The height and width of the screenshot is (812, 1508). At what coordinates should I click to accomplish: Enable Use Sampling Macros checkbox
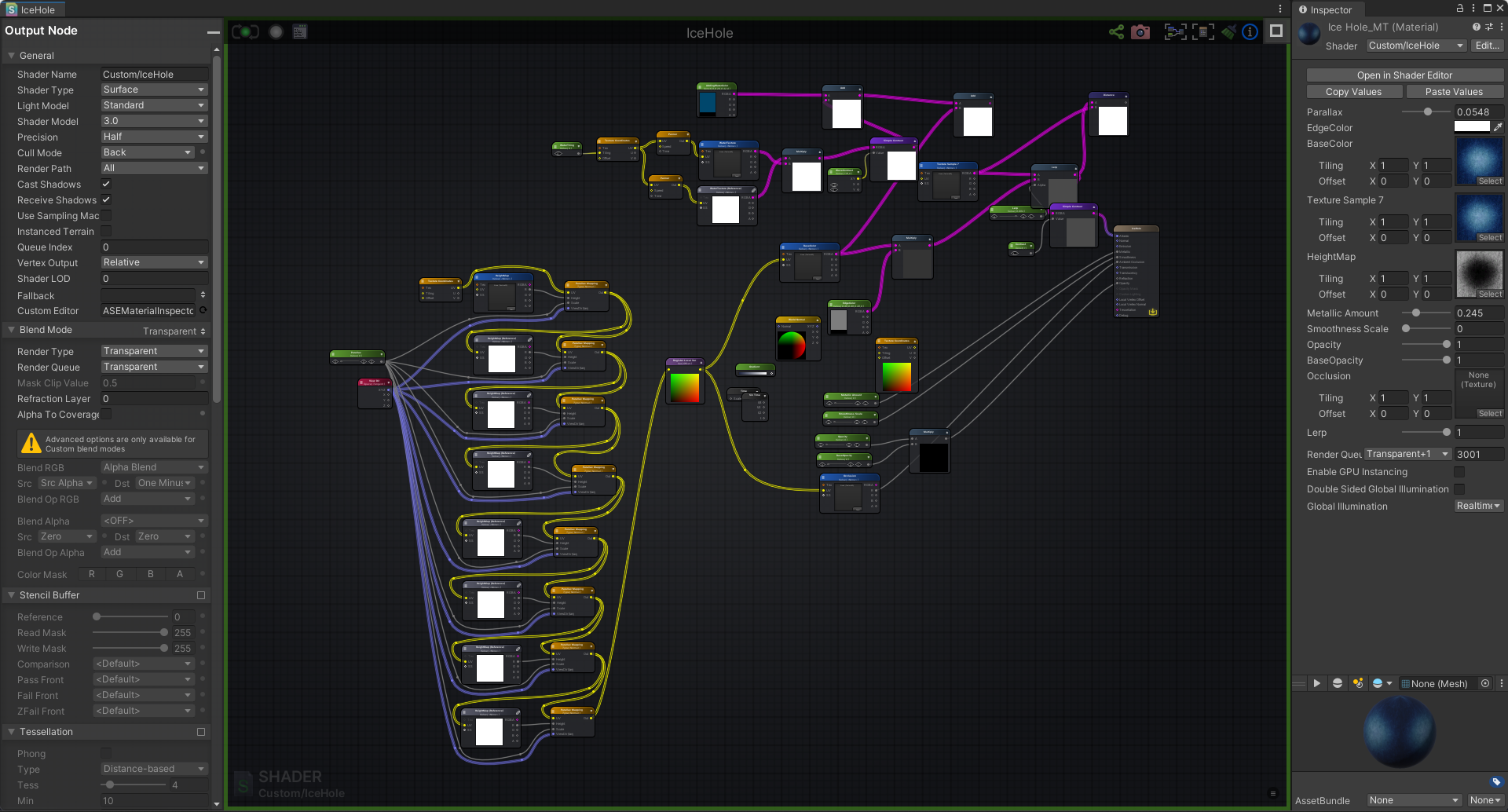pyautogui.click(x=106, y=215)
